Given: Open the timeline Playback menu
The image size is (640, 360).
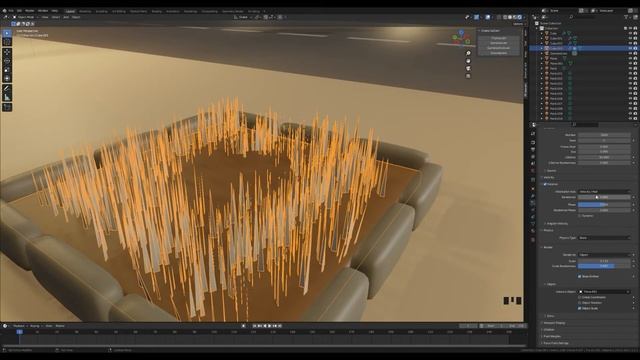Looking at the screenshot, I should [x=19, y=326].
